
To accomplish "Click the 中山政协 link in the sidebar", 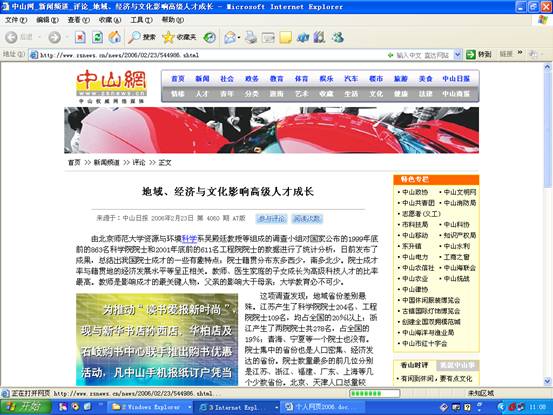I will pyautogui.click(x=415, y=192).
